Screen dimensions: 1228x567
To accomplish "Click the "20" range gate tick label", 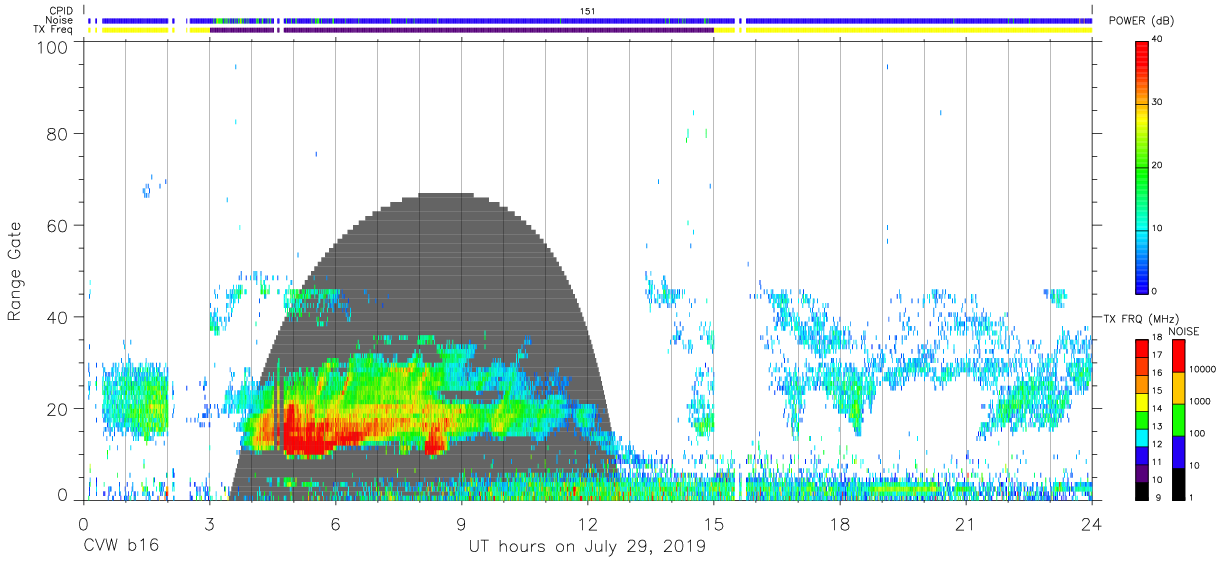I will 56,409.
